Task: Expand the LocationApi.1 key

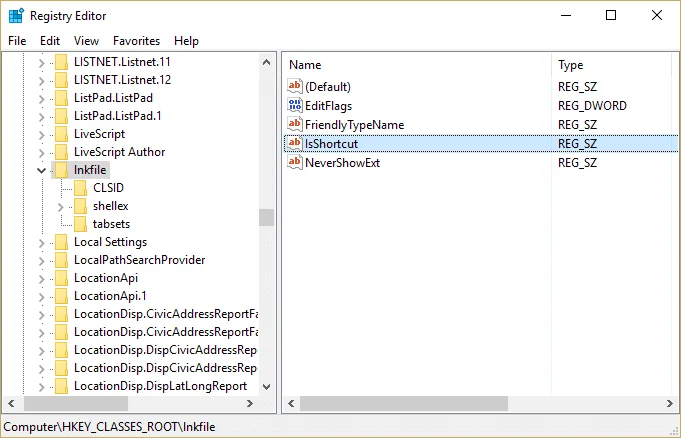Action: 42,297
